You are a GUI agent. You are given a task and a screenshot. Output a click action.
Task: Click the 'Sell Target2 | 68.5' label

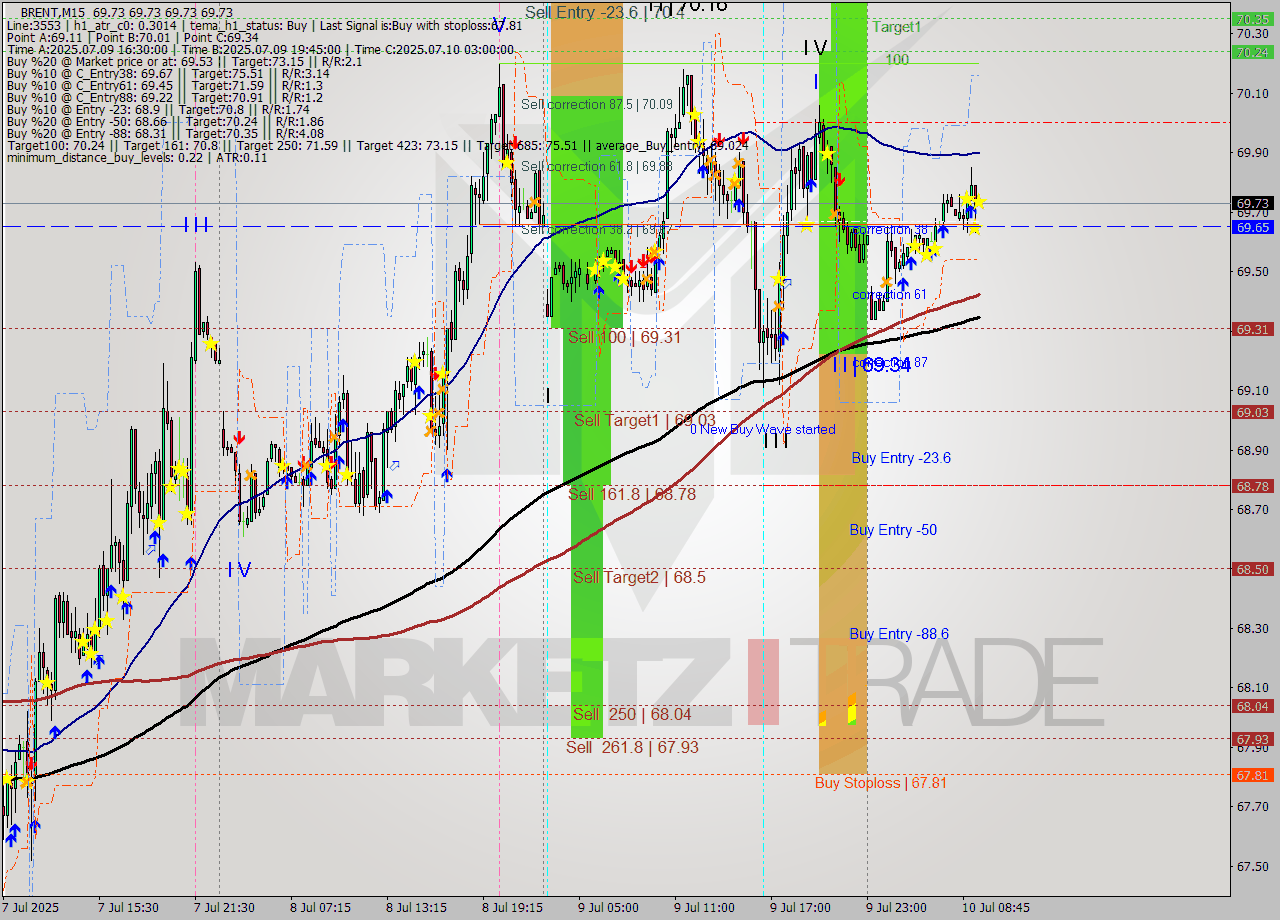[625, 578]
